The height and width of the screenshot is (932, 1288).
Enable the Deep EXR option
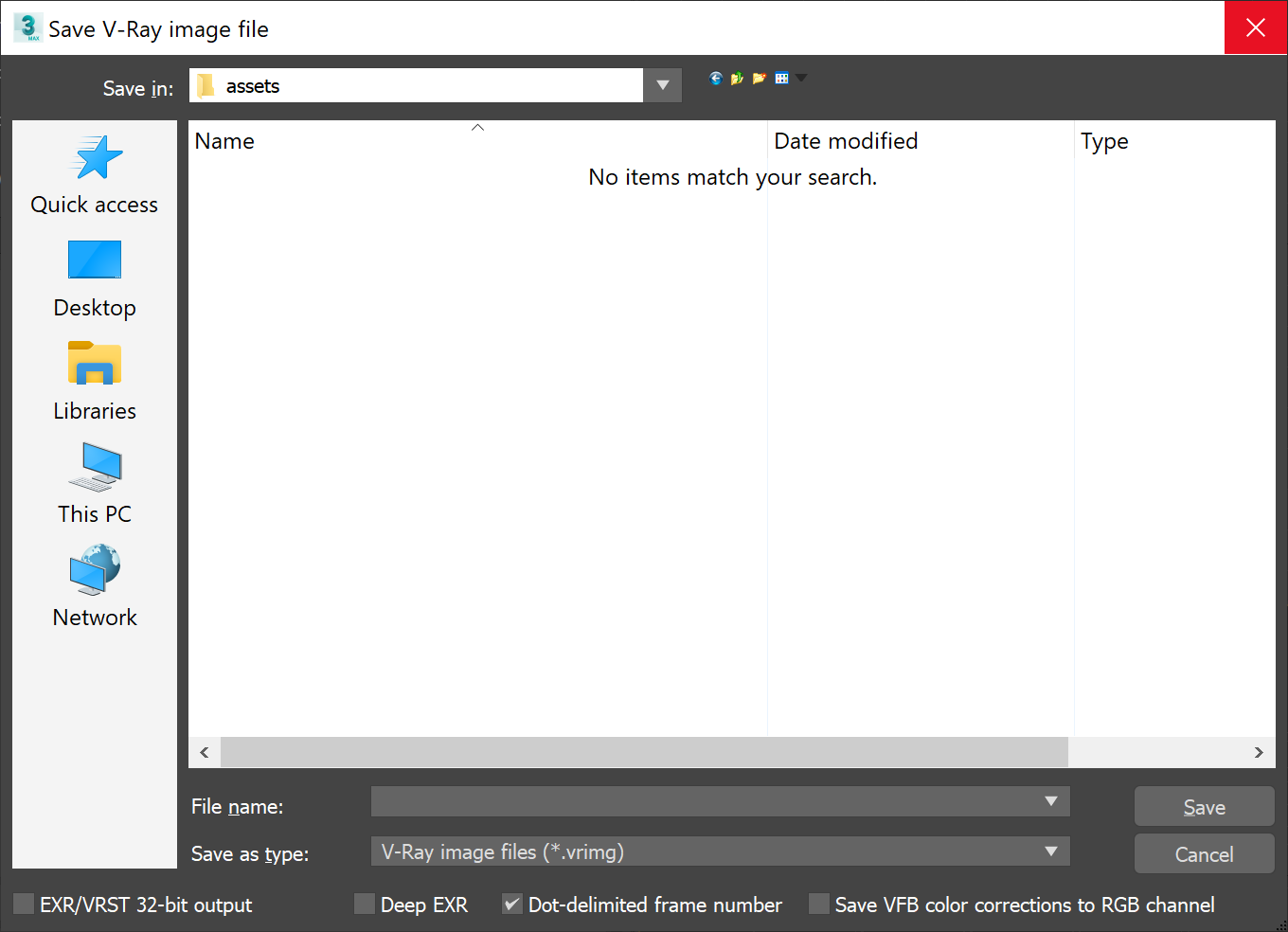tap(365, 904)
